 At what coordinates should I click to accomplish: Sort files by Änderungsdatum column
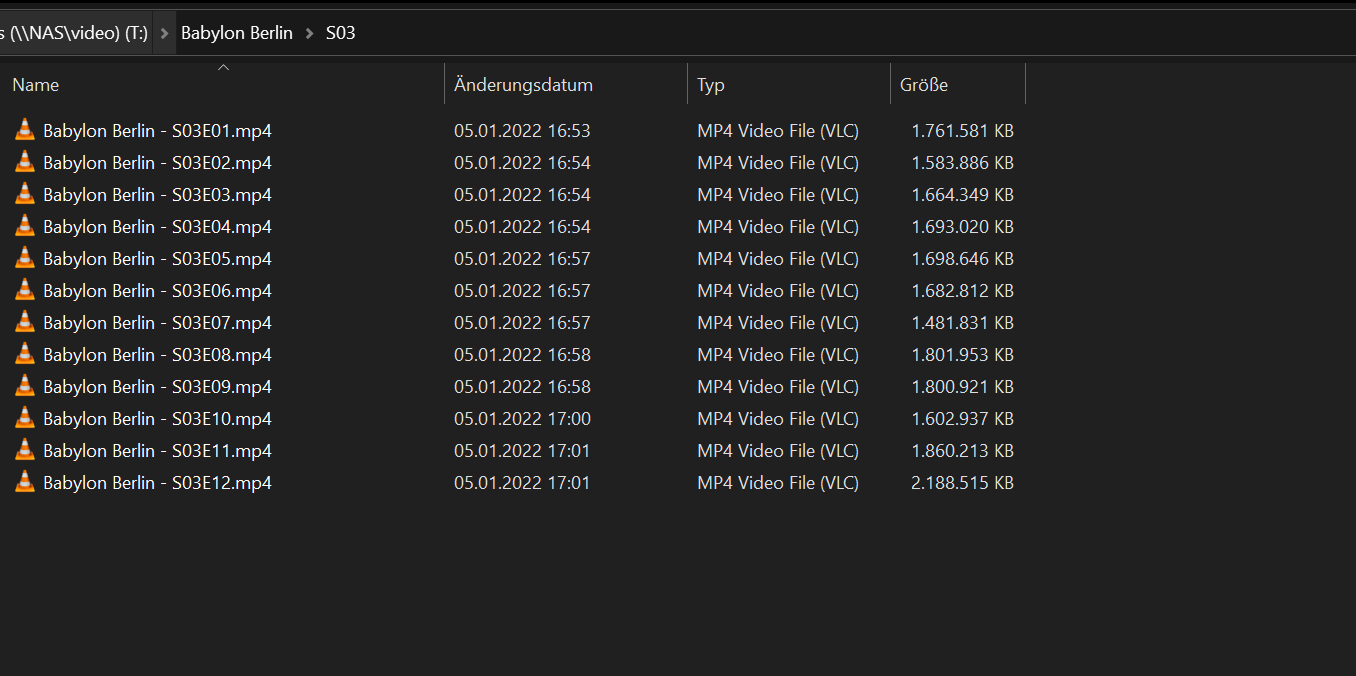point(523,85)
